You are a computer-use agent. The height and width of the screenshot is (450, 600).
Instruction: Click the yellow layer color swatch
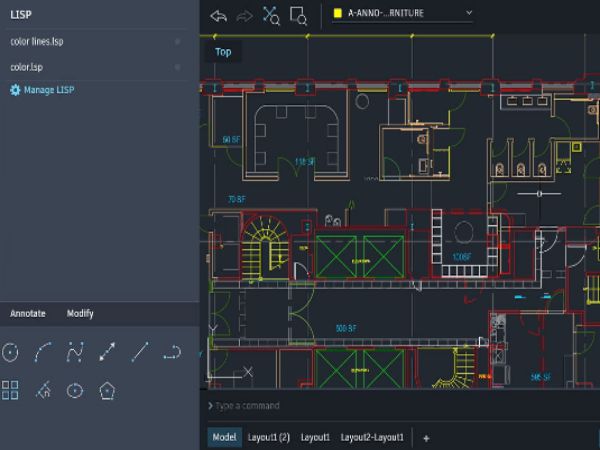pyautogui.click(x=338, y=13)
